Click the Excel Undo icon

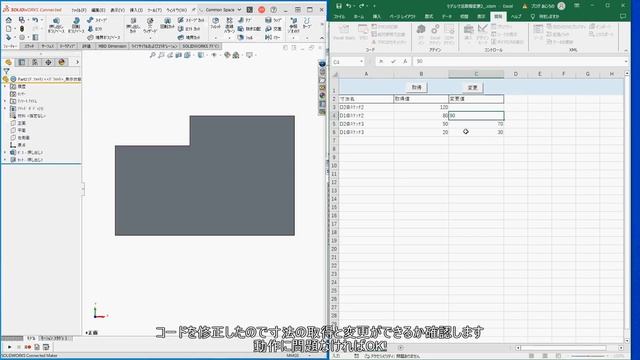coord(349,6)
